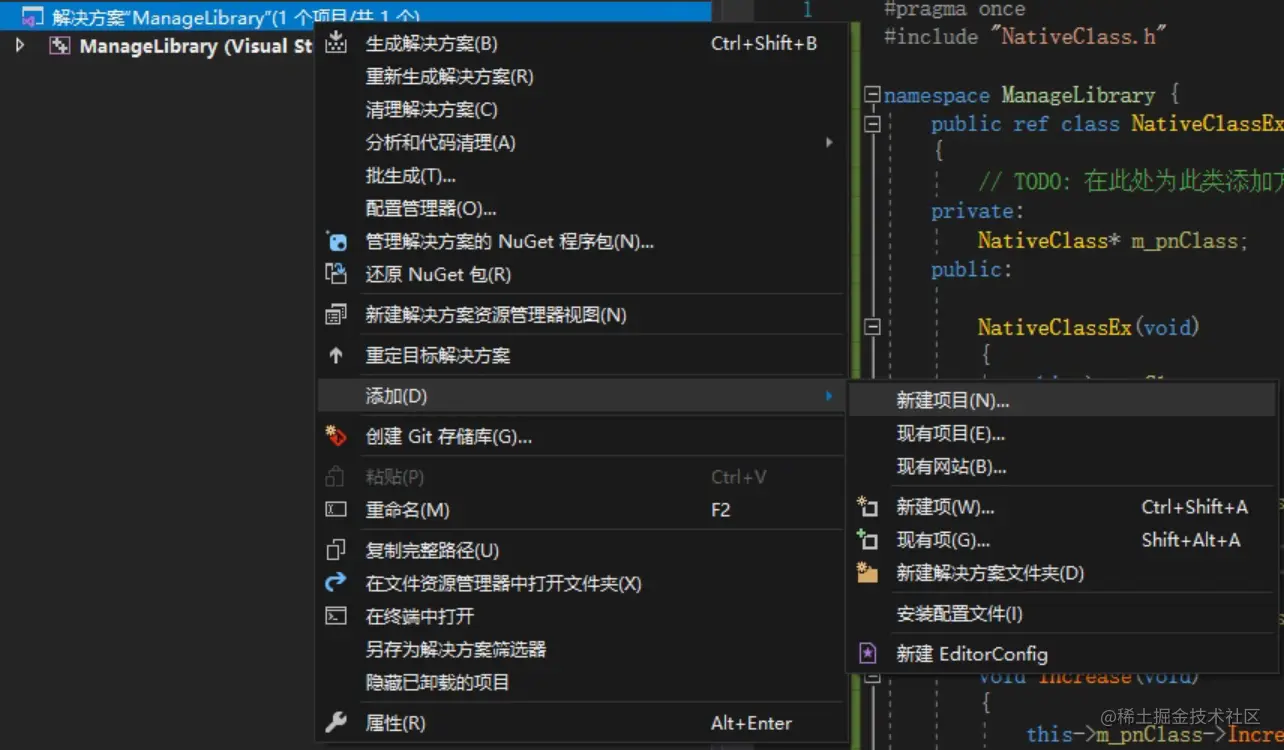The height and width of the screenshot is (750, 1284).
Task: Open the 分析和代码清理(A) submenu arrow
Action: click(828, 142)
